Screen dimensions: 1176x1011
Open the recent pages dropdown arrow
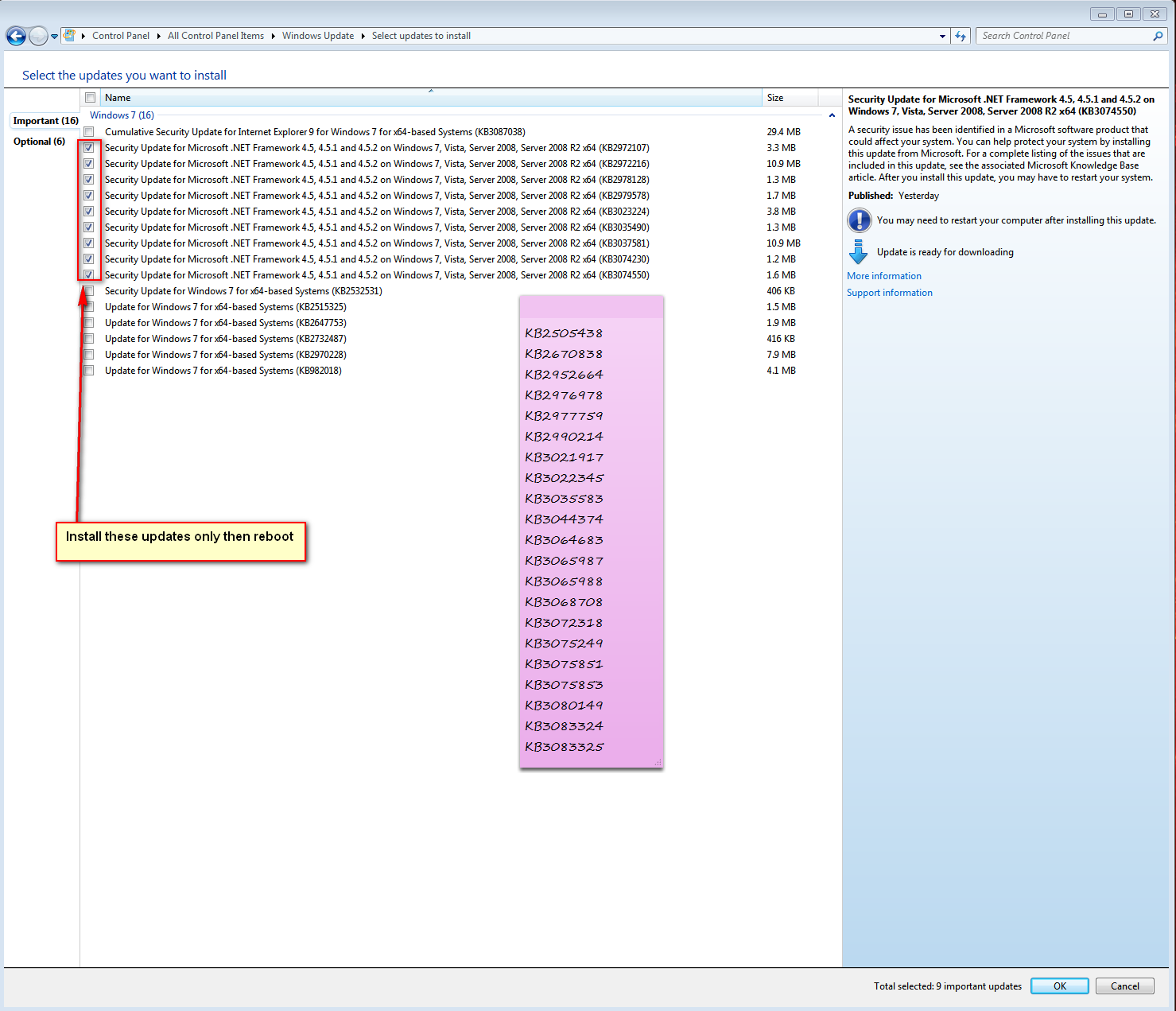point(54,36)
